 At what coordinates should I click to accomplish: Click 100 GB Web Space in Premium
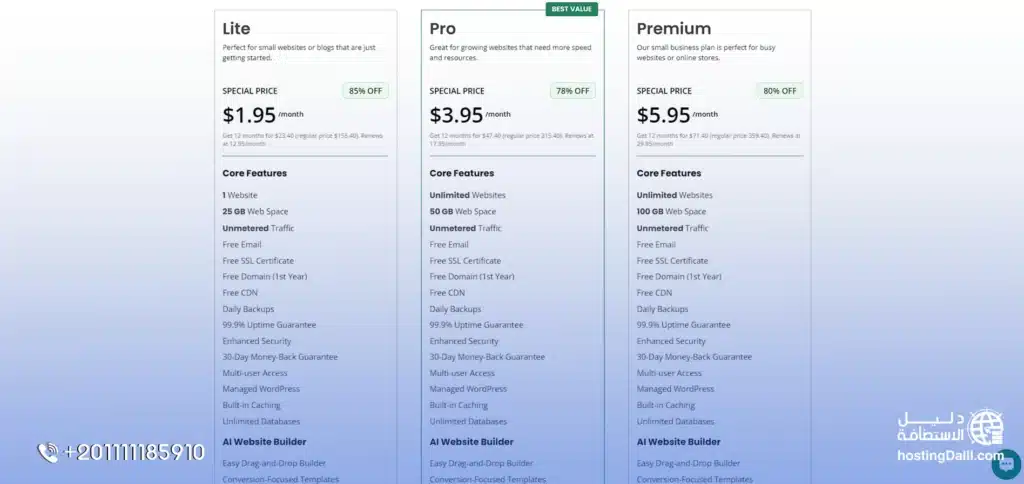point(671,211)
